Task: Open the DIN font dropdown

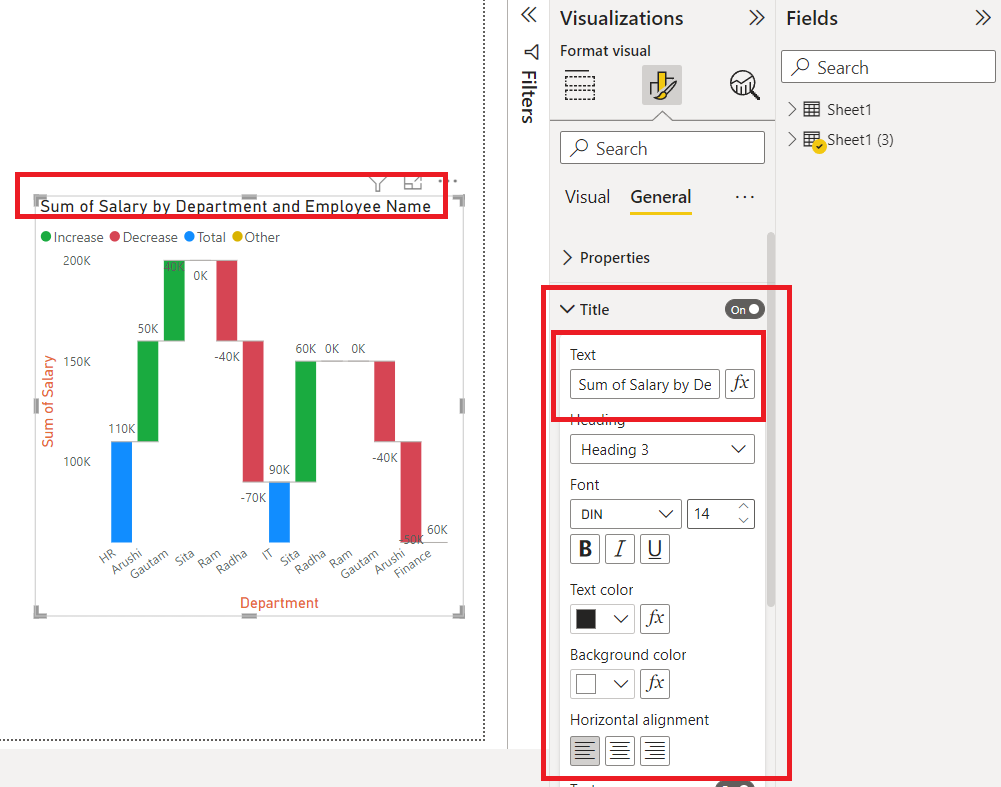Action: tap(625, 513)
